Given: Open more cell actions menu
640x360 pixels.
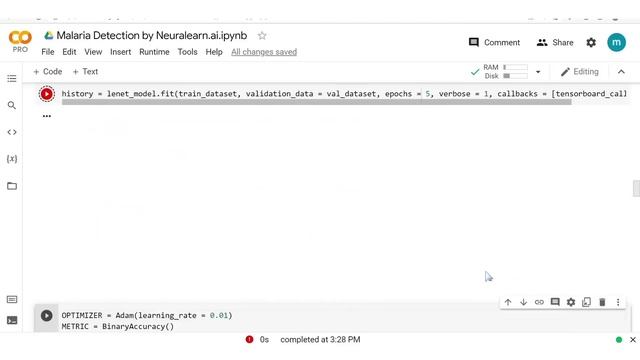Looking at the screenshot, I should coord(618,302).
